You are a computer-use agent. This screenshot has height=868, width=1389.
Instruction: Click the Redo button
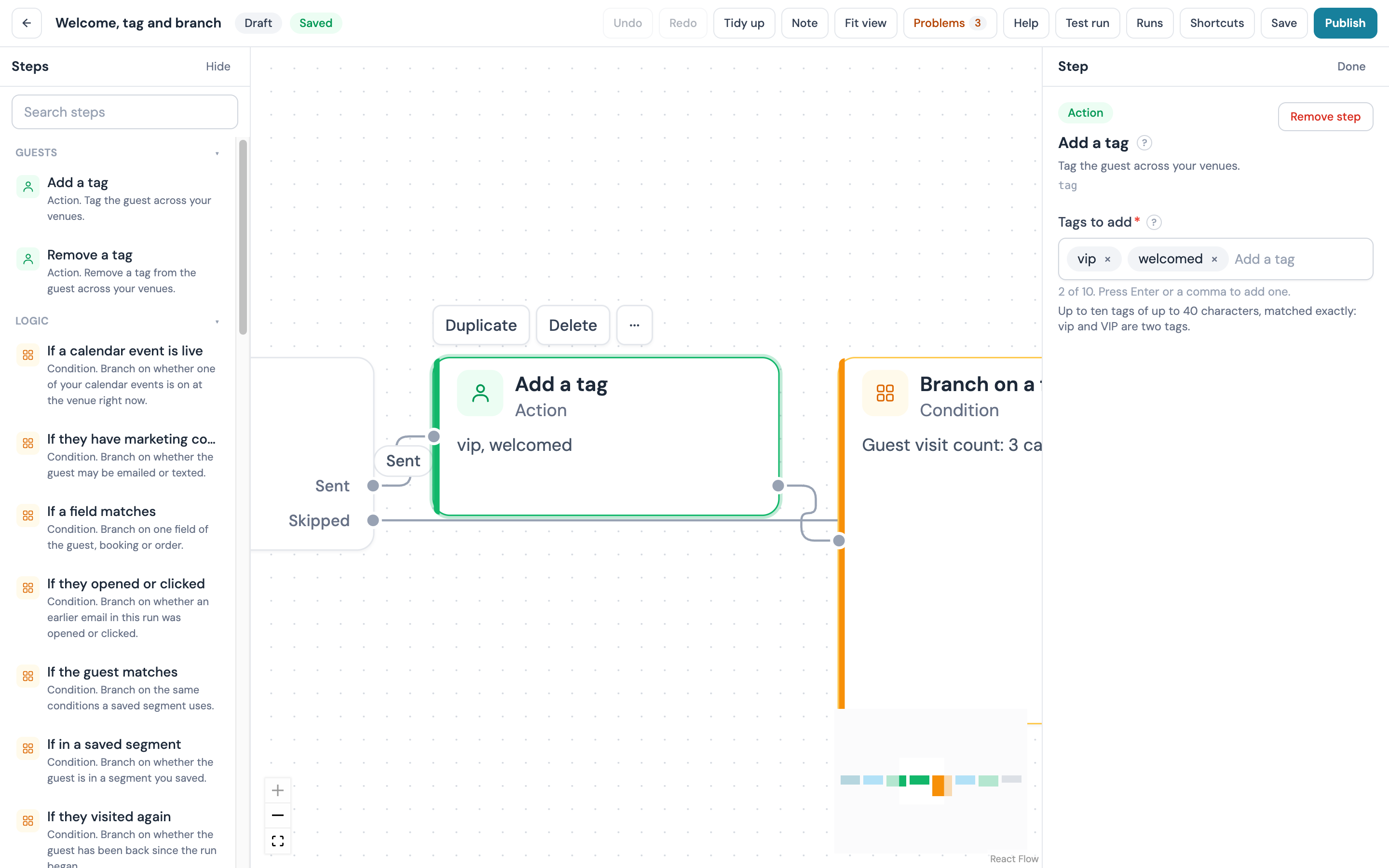[682, 23]
